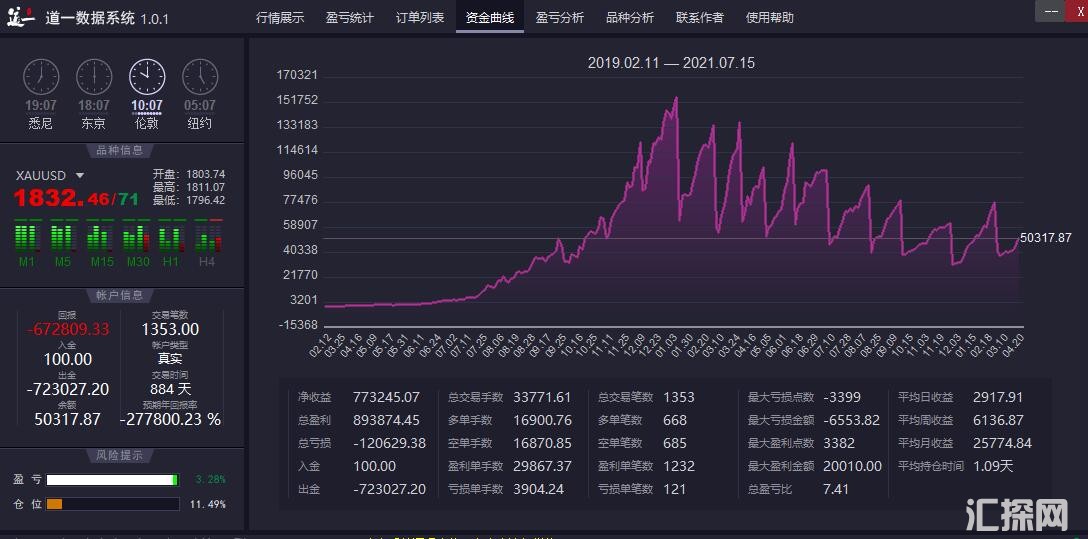
Task: Open the 行情展示 tab
Action: 280,18
